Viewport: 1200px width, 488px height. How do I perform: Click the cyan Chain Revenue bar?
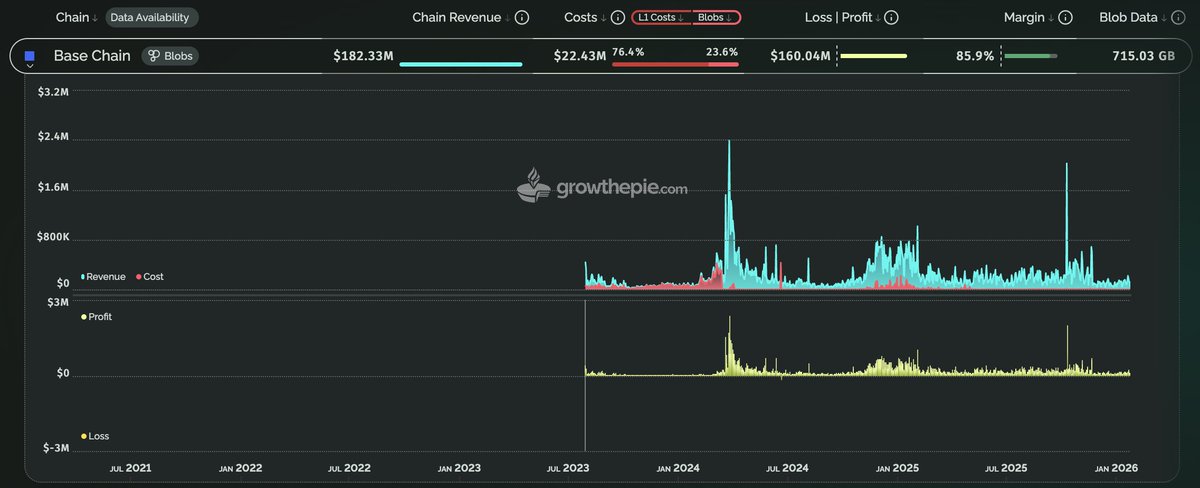460,65
